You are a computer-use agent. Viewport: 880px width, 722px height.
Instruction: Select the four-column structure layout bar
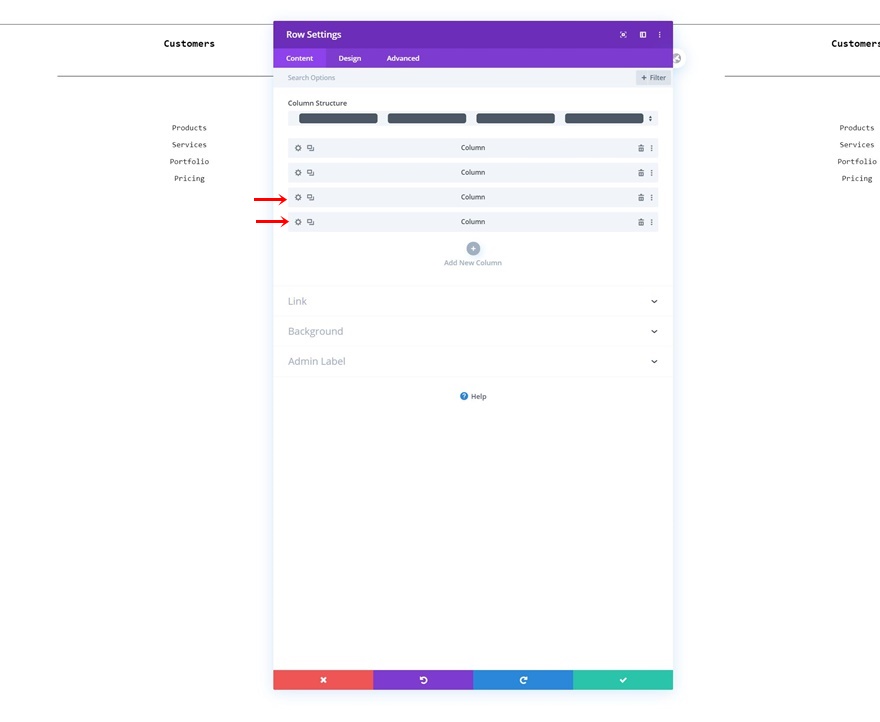coord(471,118)
